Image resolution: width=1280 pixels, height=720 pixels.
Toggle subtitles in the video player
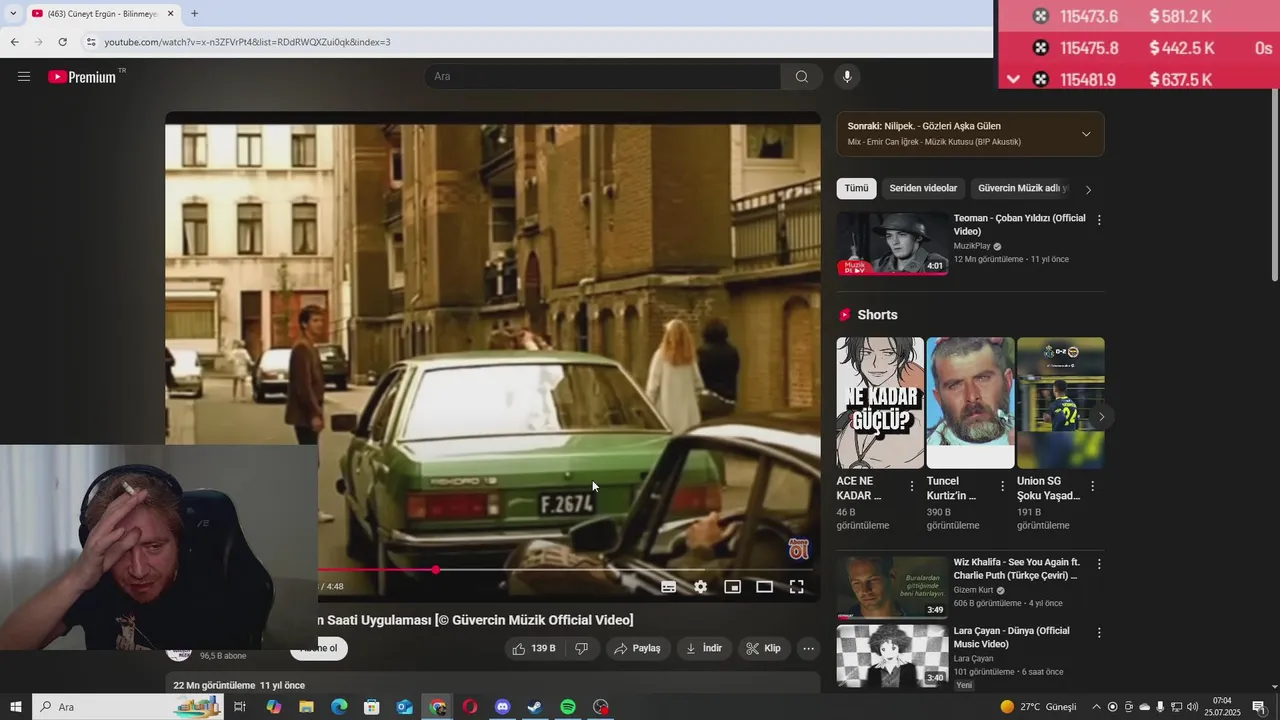click(669, 587)
